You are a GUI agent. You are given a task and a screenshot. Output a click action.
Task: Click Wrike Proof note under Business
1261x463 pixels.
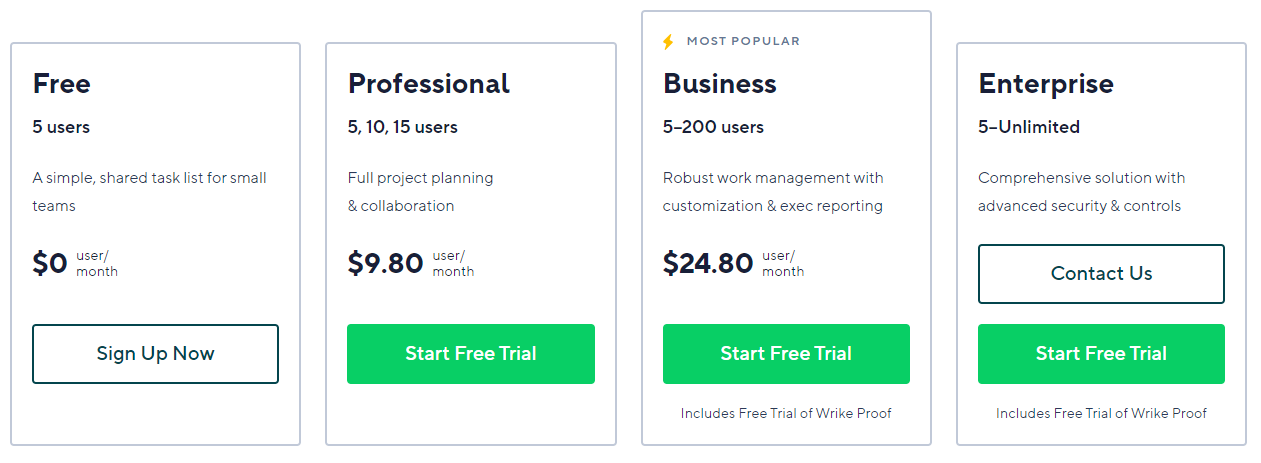(x=786, y=413)
